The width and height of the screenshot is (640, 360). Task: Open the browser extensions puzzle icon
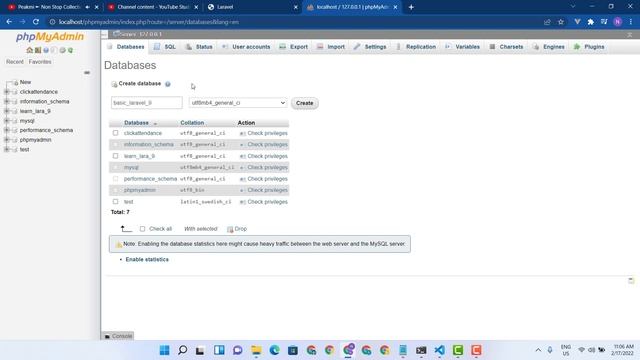pos(591,22)
